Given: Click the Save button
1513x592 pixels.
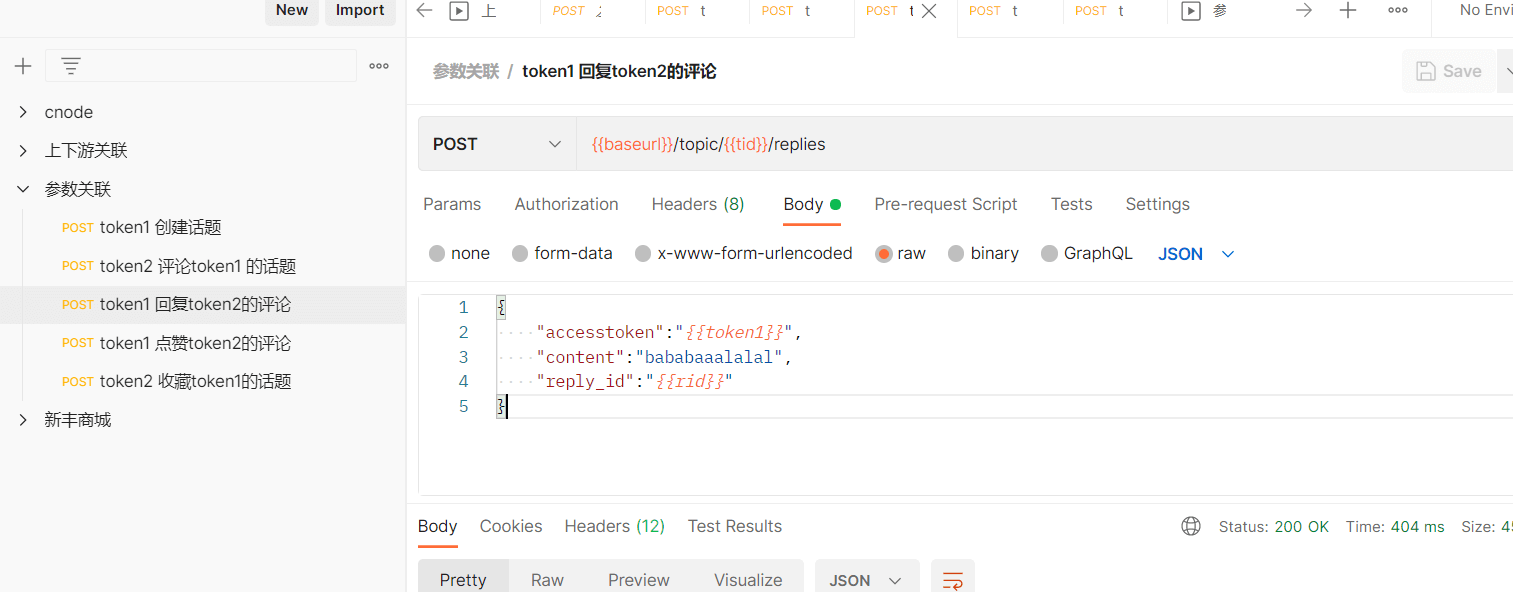Looking at the screenshot, I should [1448, 71].
